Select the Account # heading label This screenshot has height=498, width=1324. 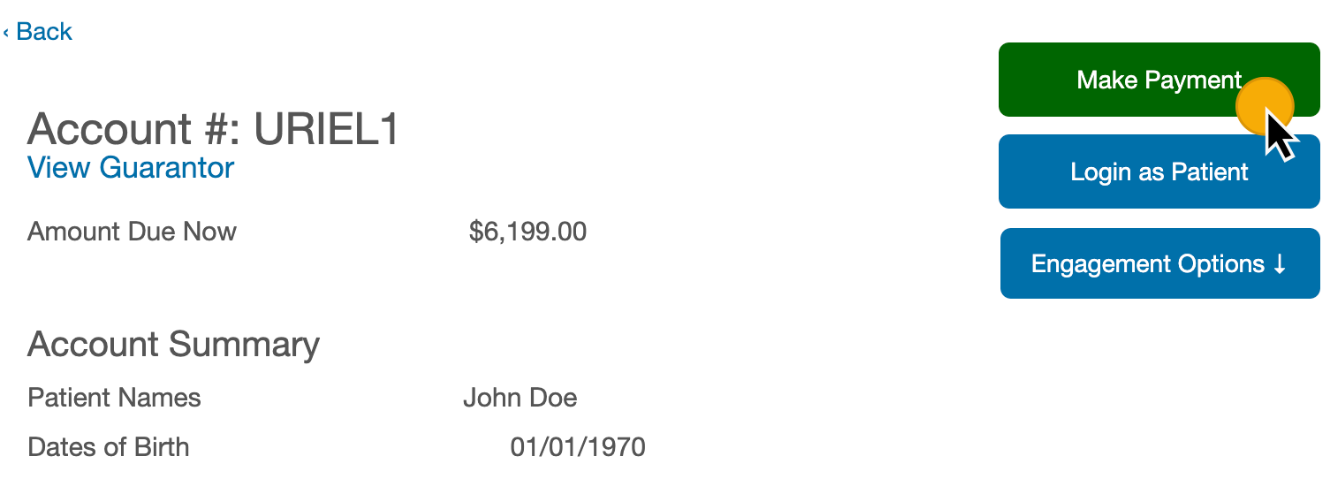tap(135, 129)
